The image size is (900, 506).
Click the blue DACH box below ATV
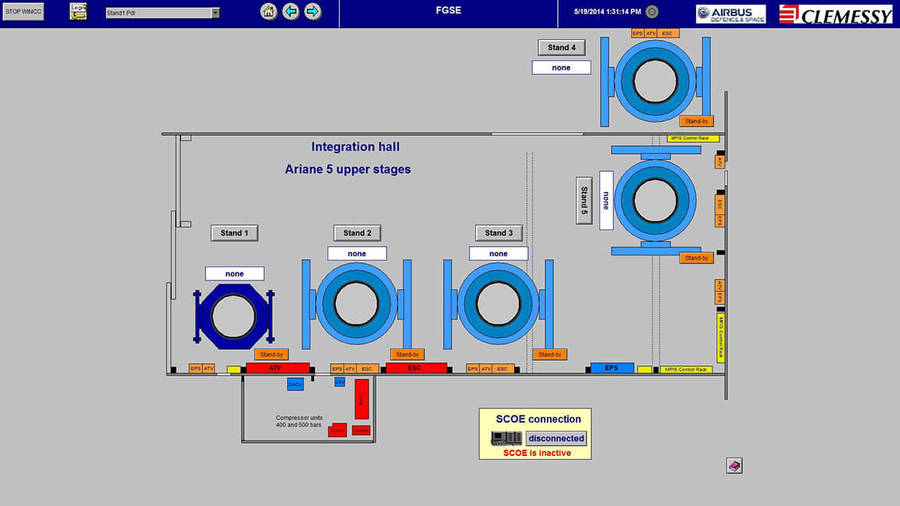pyautogui.click(x=295, y=384)
